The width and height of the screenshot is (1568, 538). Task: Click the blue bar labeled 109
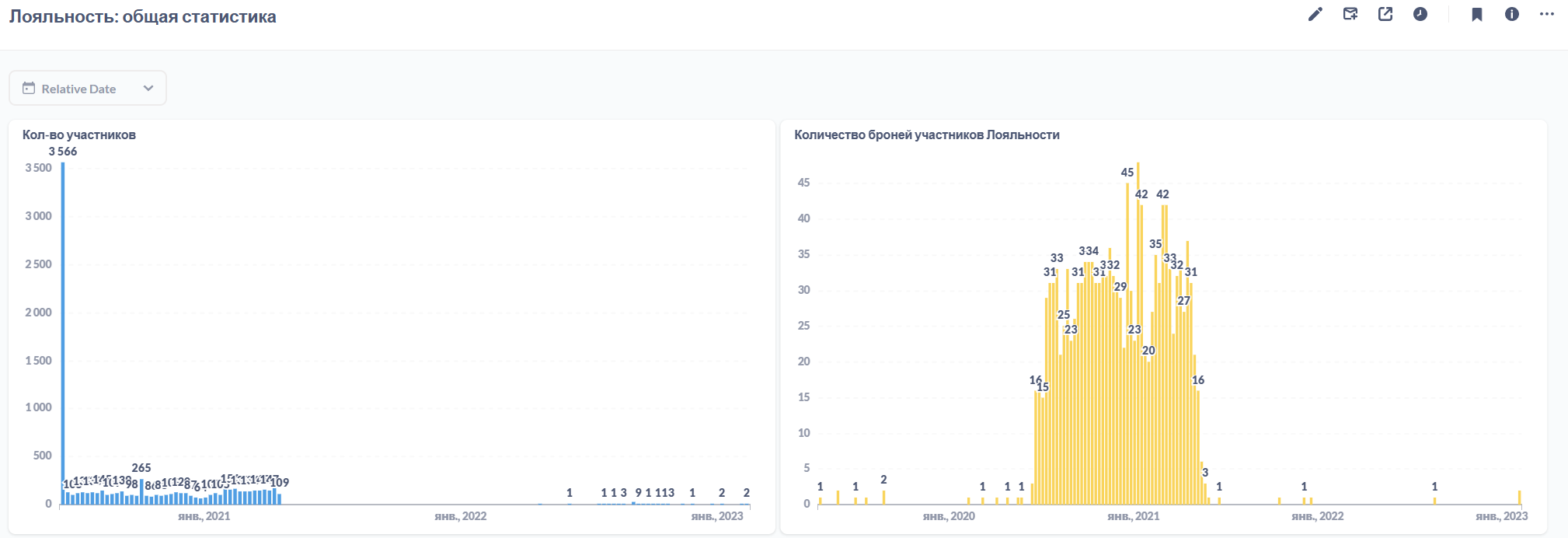(279, 498)
